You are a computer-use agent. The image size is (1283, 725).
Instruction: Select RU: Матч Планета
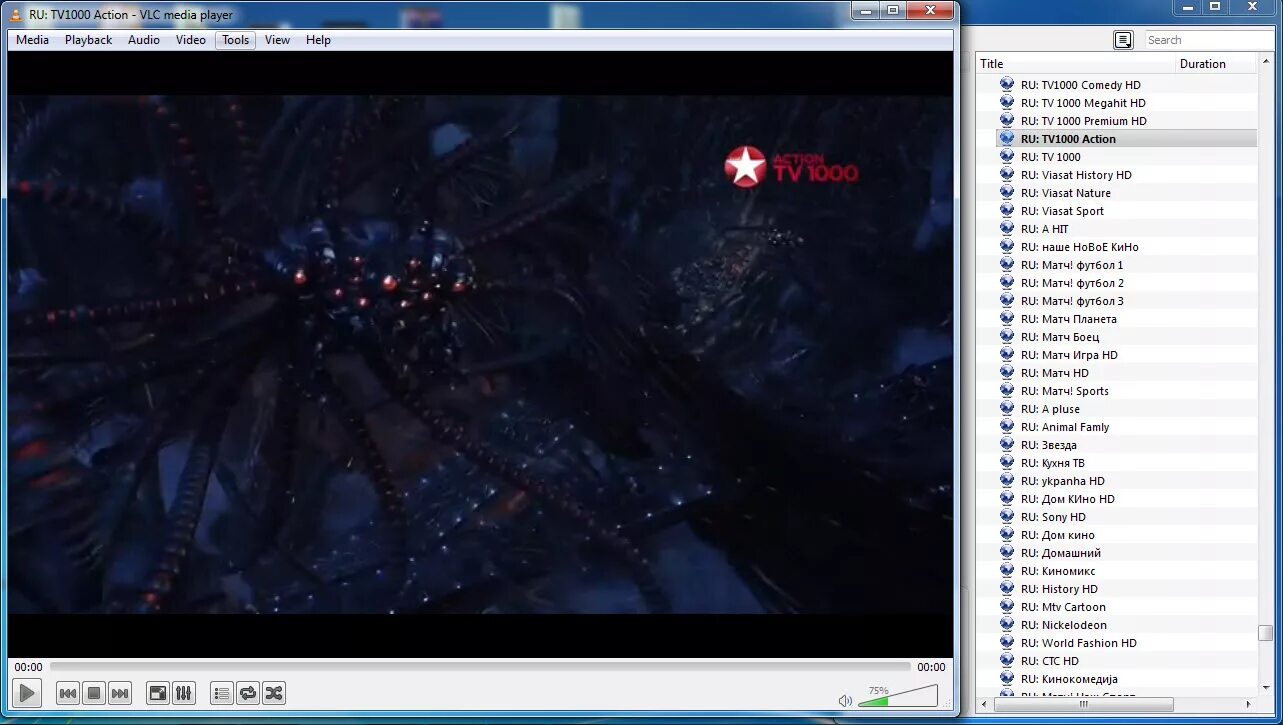click(x=1068, y=319)
